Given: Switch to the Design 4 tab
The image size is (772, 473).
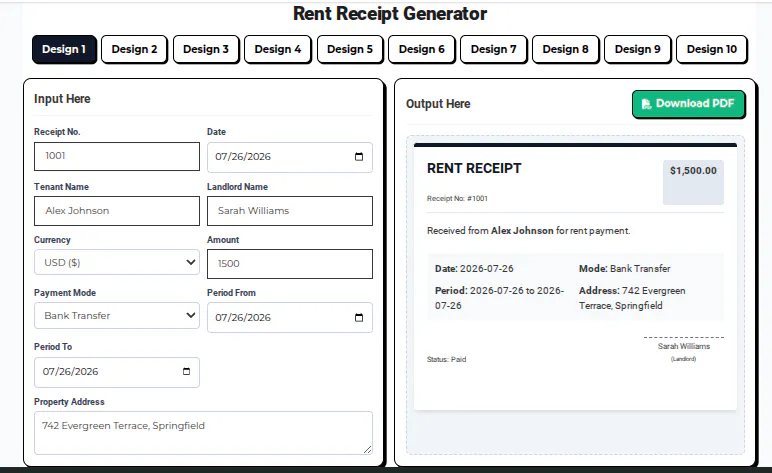Looking at the screenshot, I should (278, 49).
